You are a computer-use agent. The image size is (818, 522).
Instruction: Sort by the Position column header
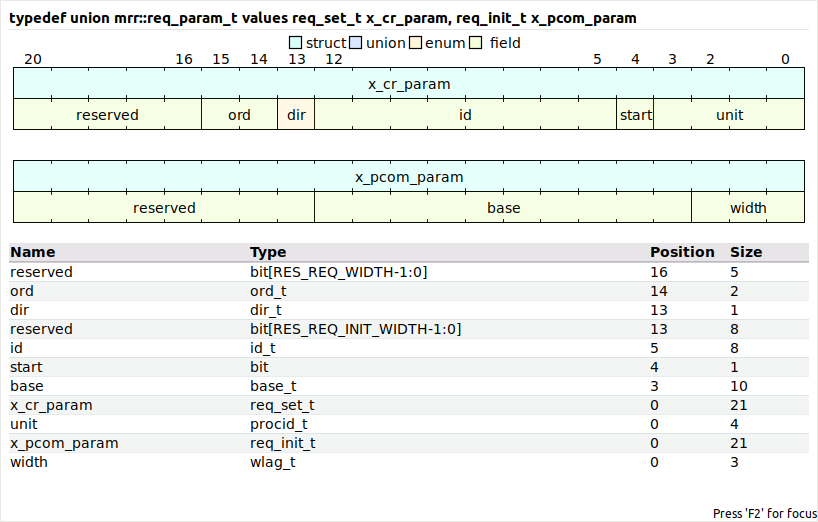pos(682,252)
